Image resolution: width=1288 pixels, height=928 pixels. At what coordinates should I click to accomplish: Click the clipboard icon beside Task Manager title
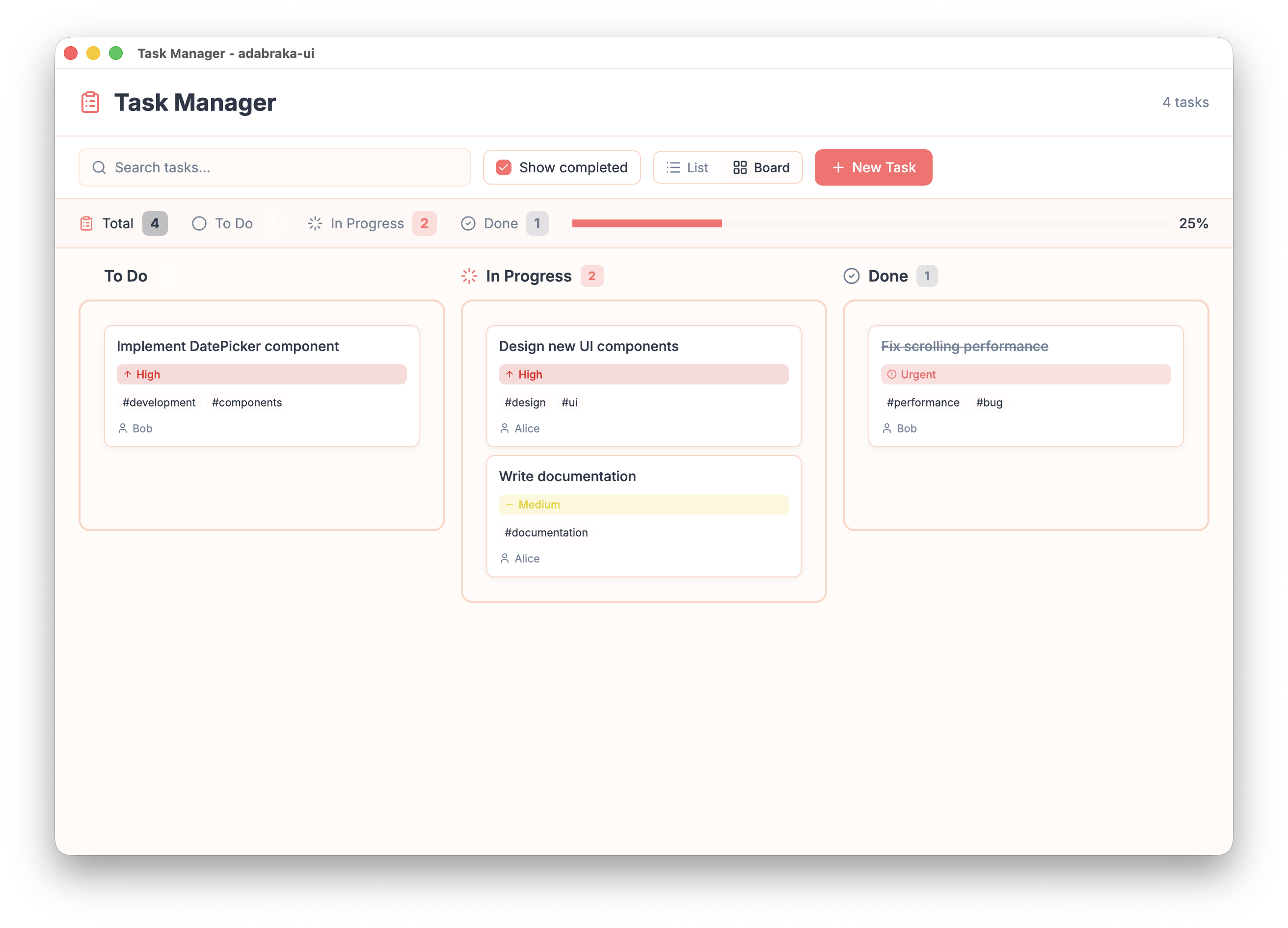(90, 102)
